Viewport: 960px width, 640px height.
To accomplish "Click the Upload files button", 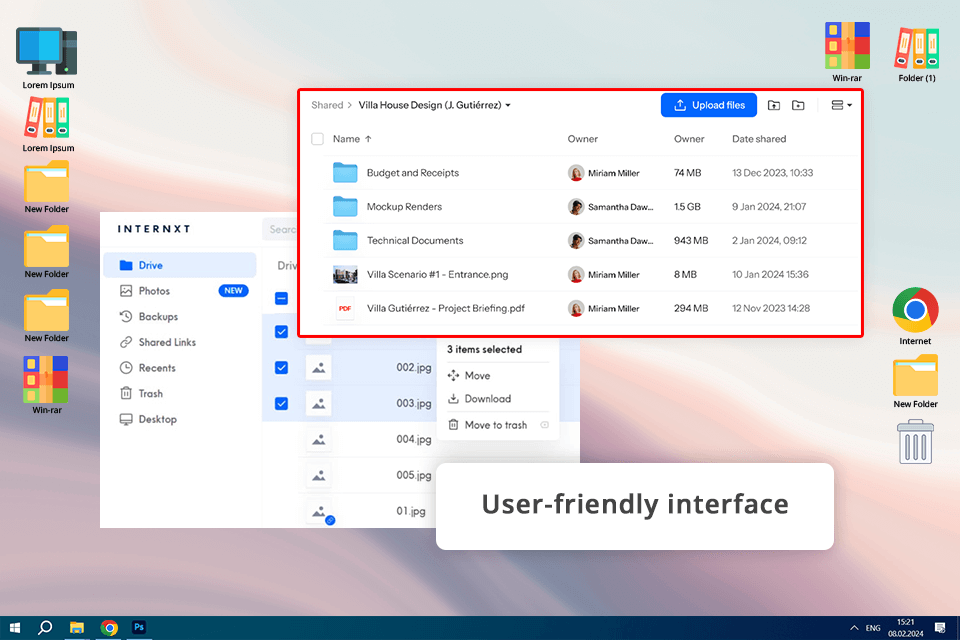I will coord(709,105).
